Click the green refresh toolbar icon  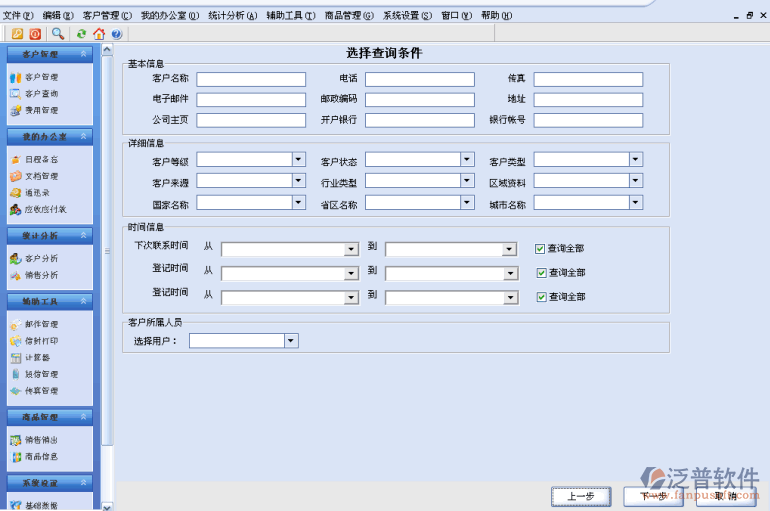81,33
